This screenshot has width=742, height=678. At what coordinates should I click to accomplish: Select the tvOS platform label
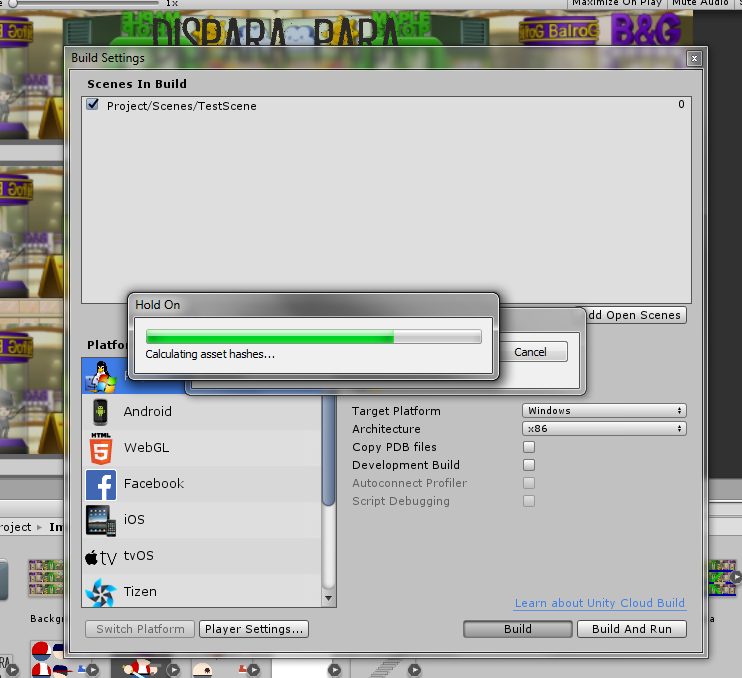(x=139, y=555)
